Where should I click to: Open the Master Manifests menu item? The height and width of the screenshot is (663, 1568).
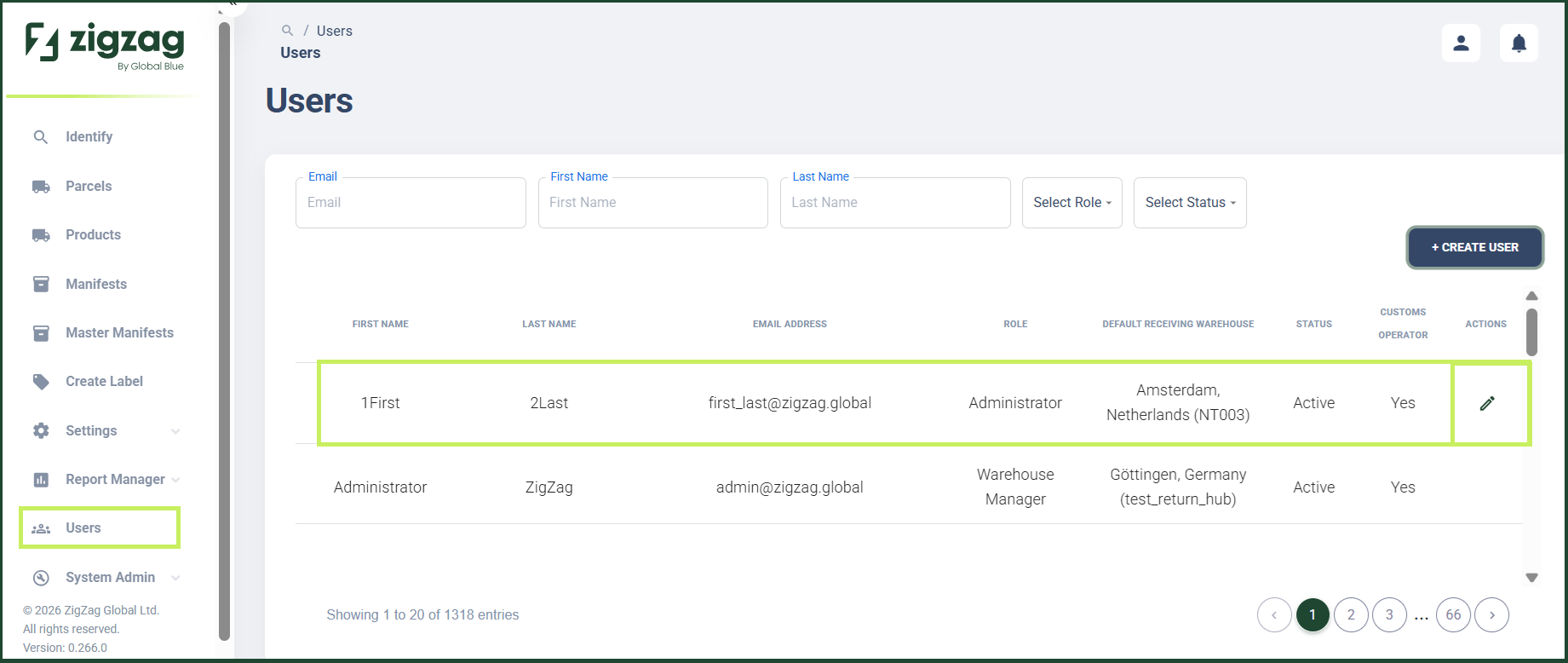click(104, 333)
